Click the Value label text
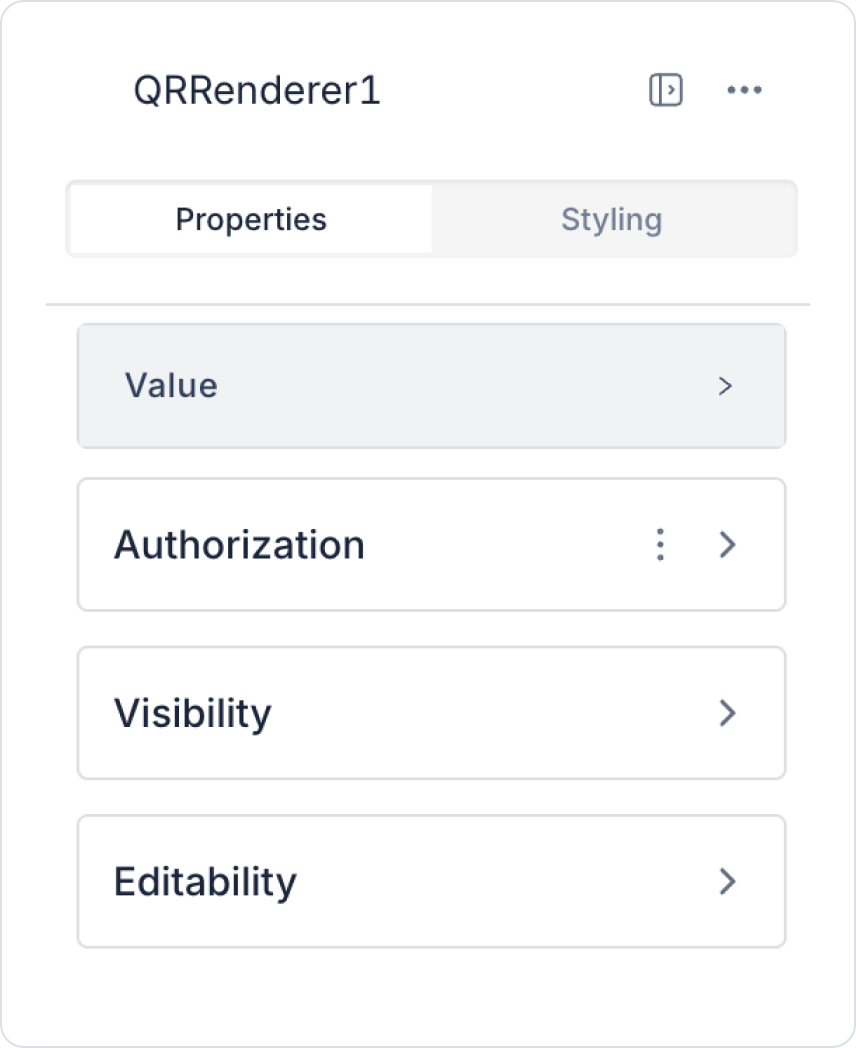This screenshot has height=1048, width=856. point(171,386)
